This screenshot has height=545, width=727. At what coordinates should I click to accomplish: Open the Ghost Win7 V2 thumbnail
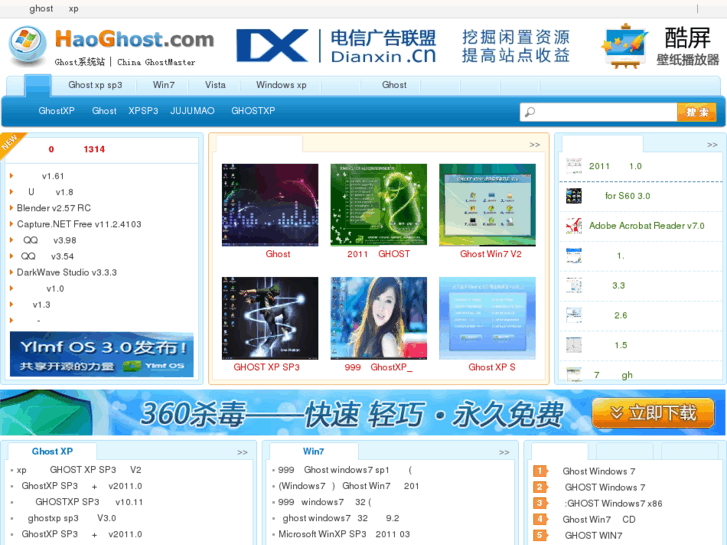487,205
